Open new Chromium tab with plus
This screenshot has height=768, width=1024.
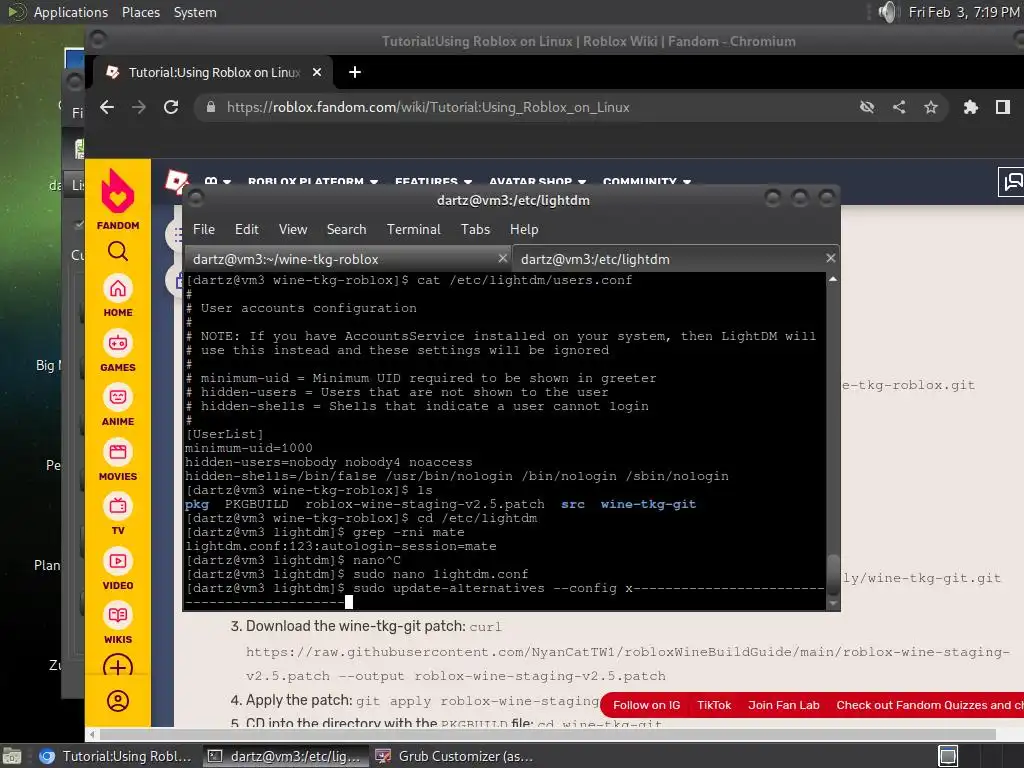(355, 72)
